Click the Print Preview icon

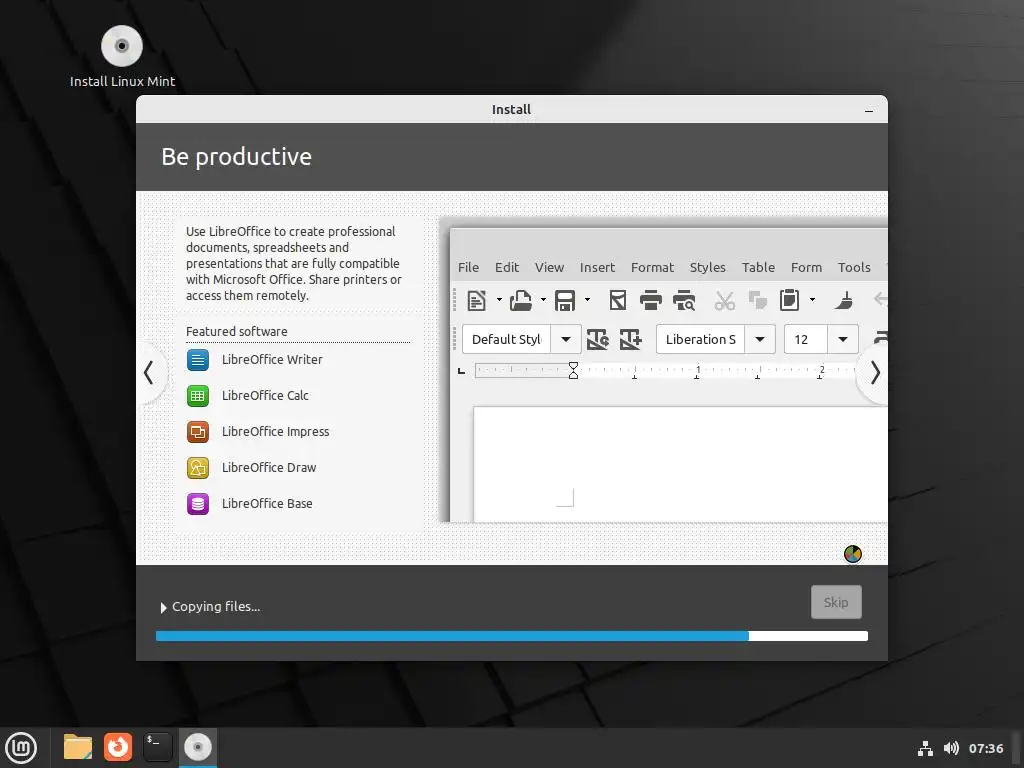point(684,300)
